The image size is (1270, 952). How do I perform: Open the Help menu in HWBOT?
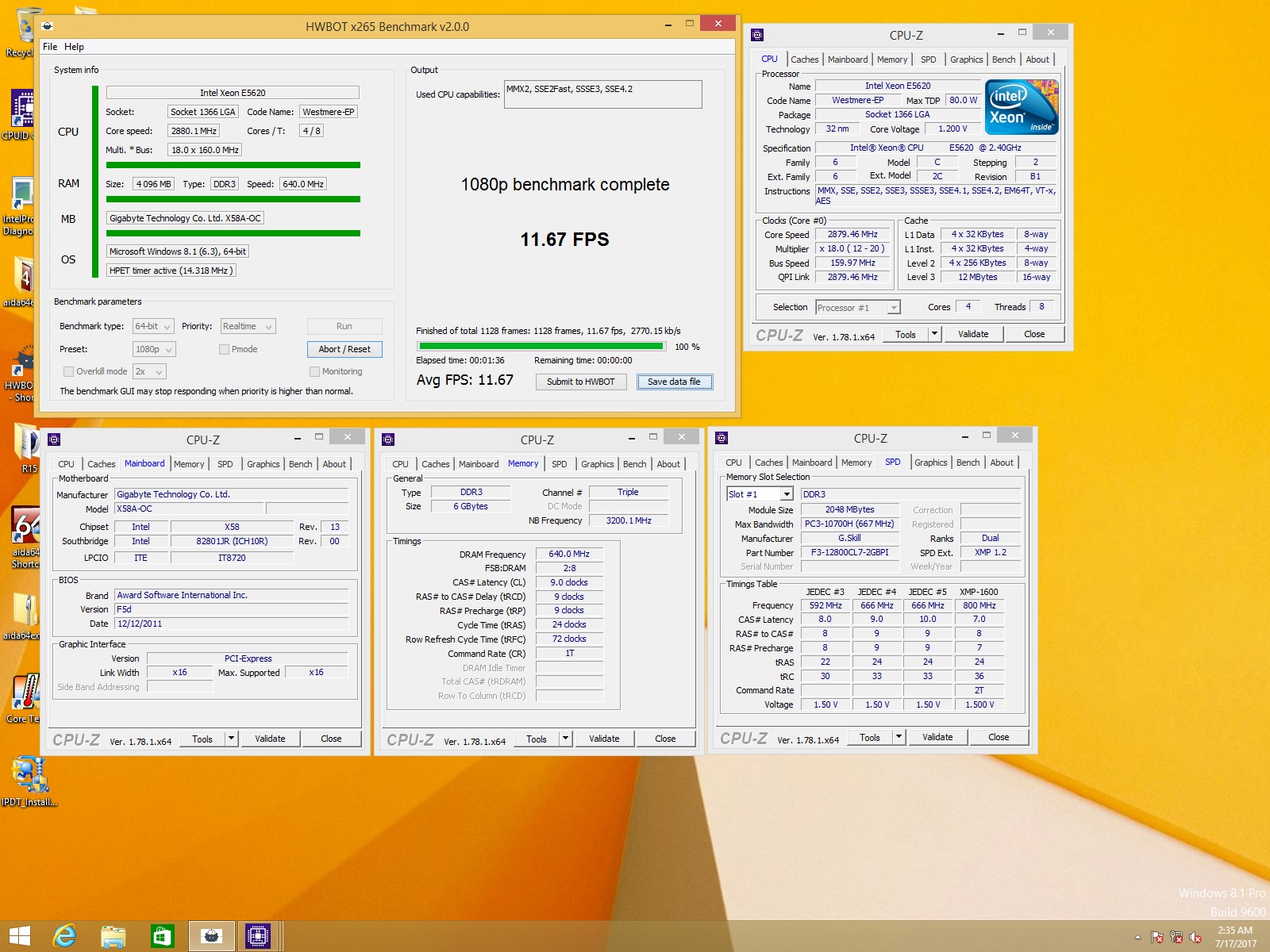point(74,47)
